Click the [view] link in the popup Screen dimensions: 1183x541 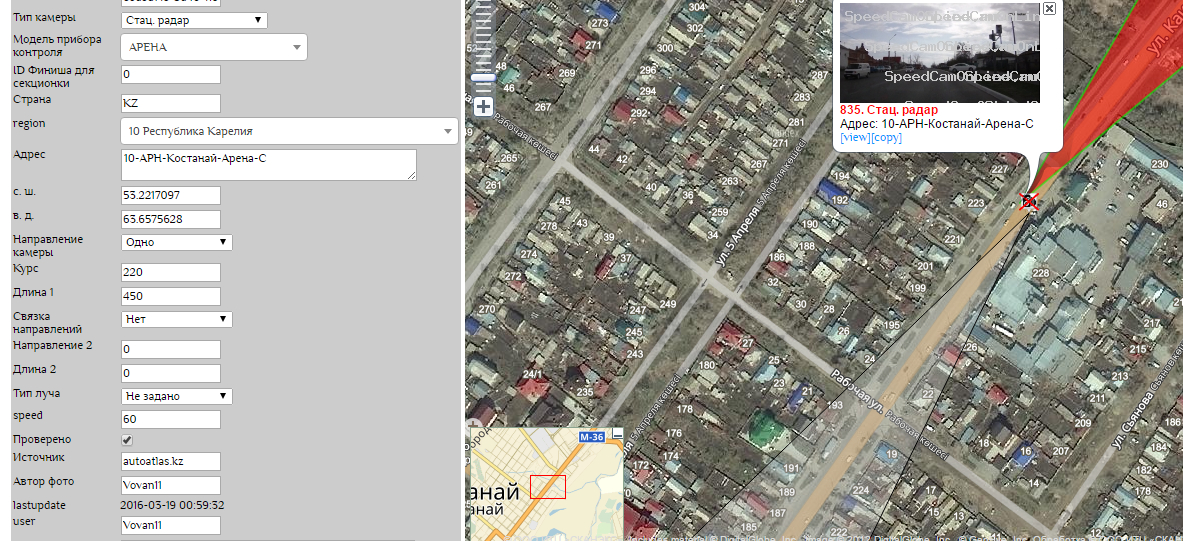coord(855,137)
